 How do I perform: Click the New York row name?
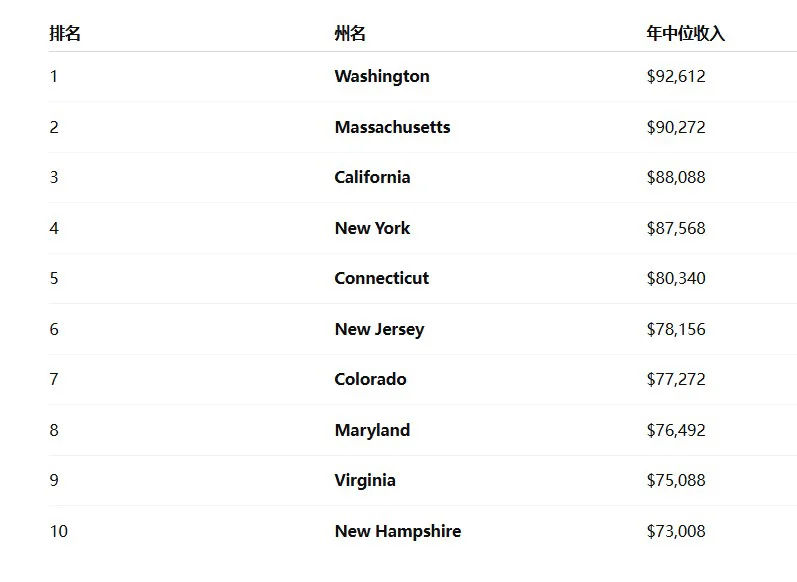click(x=372, y=228)
